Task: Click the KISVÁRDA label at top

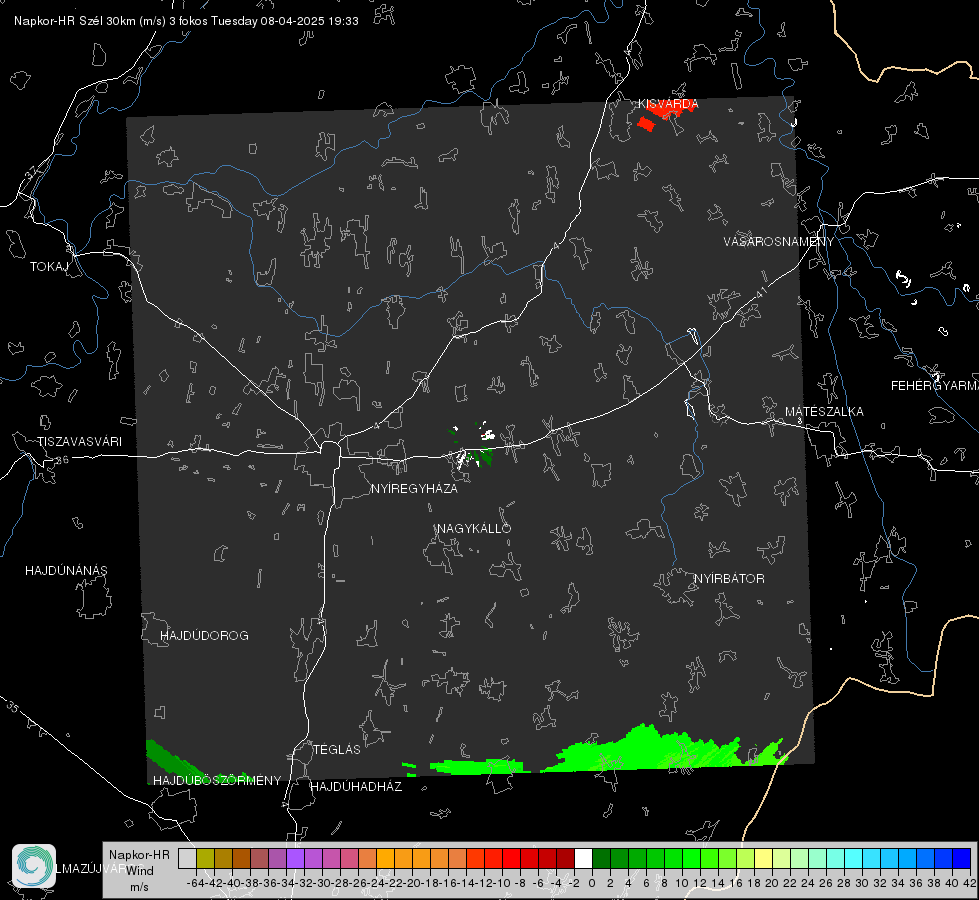Action: pos(668,104)
